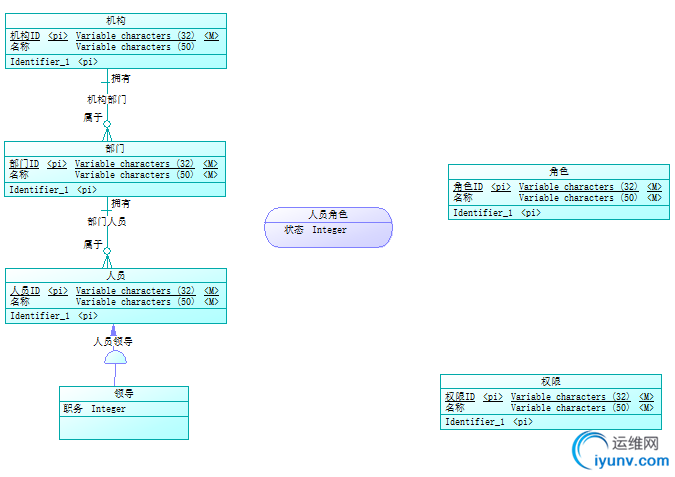
Task: Select the 角色 entity title
Action: click(x=558, y=171)
